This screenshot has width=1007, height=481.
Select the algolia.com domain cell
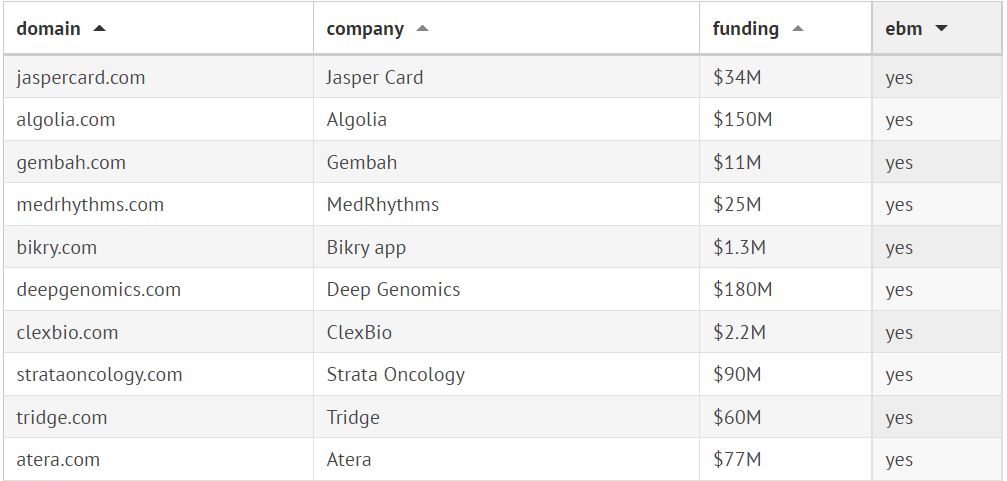pos(66,120)
